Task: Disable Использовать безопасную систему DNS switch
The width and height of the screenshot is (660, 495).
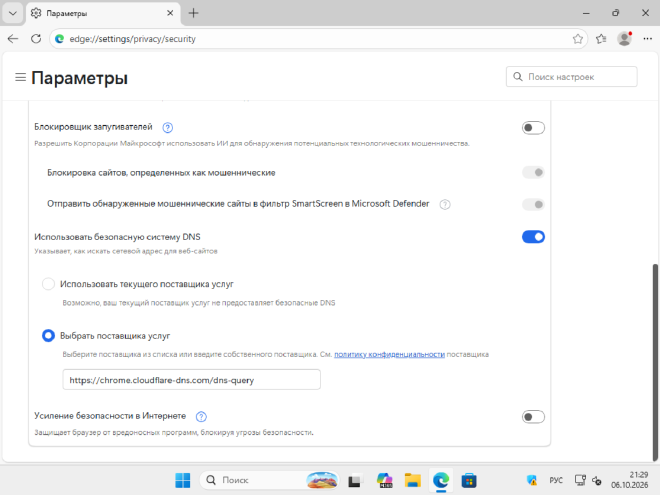Action: pyautogui.click(x=533, y=237)
